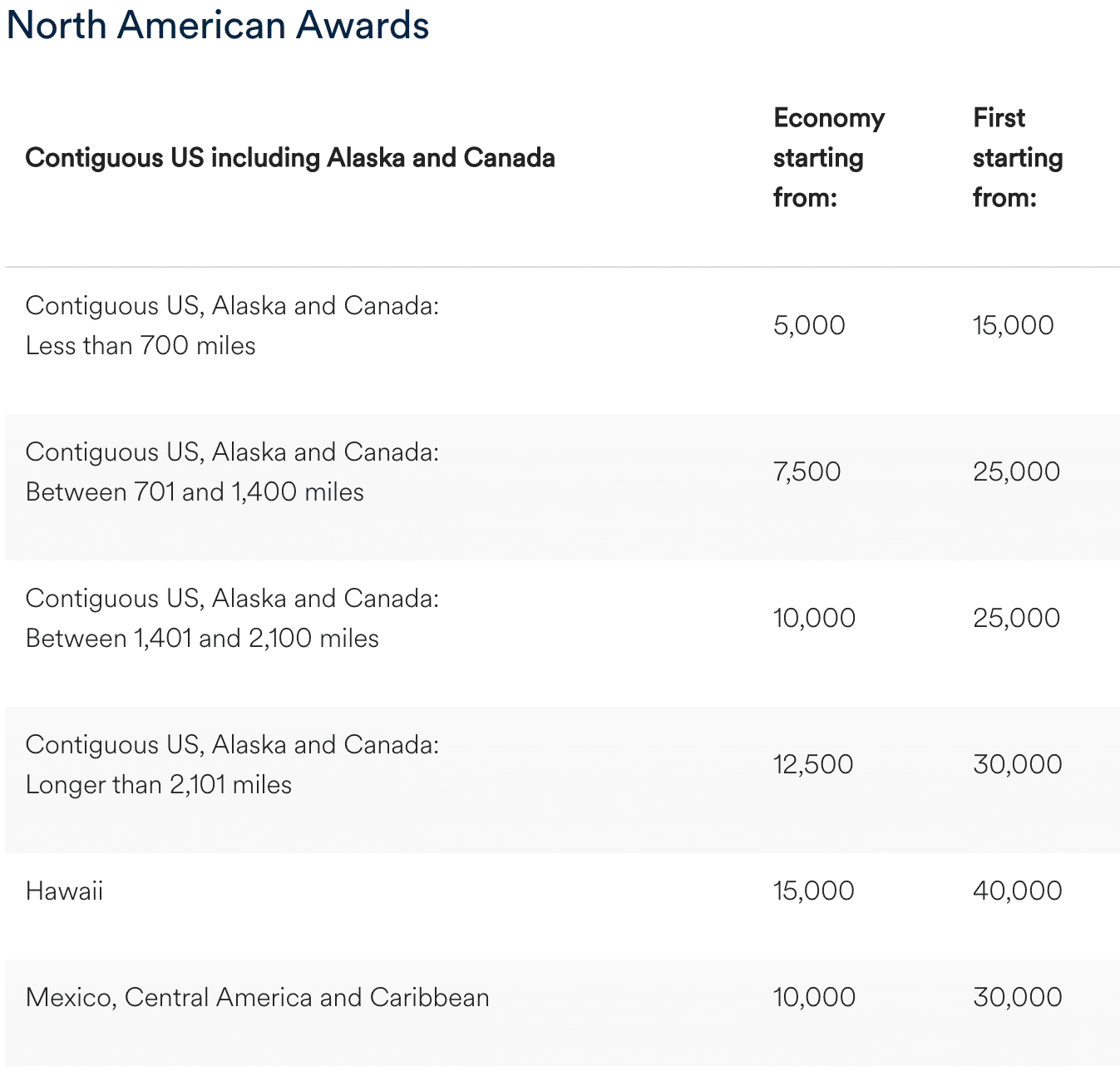Select the Mexico, Central America and Caribbean row
The image size is (1120, 1071).
[x=258, y=997]
